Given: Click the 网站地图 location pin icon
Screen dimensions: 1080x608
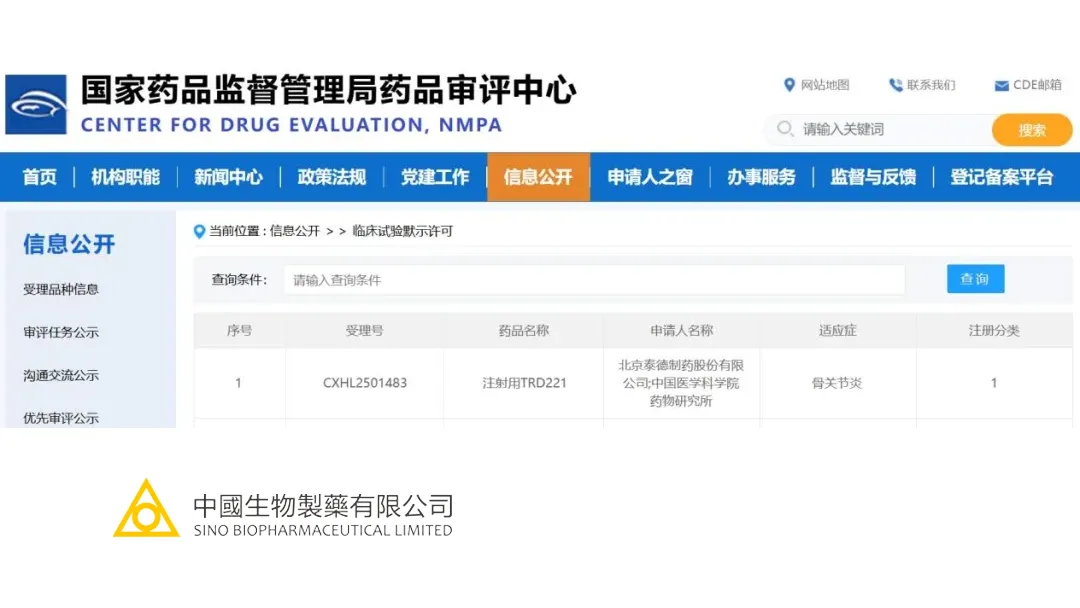Looking at the screenshot, I should 790,85.
